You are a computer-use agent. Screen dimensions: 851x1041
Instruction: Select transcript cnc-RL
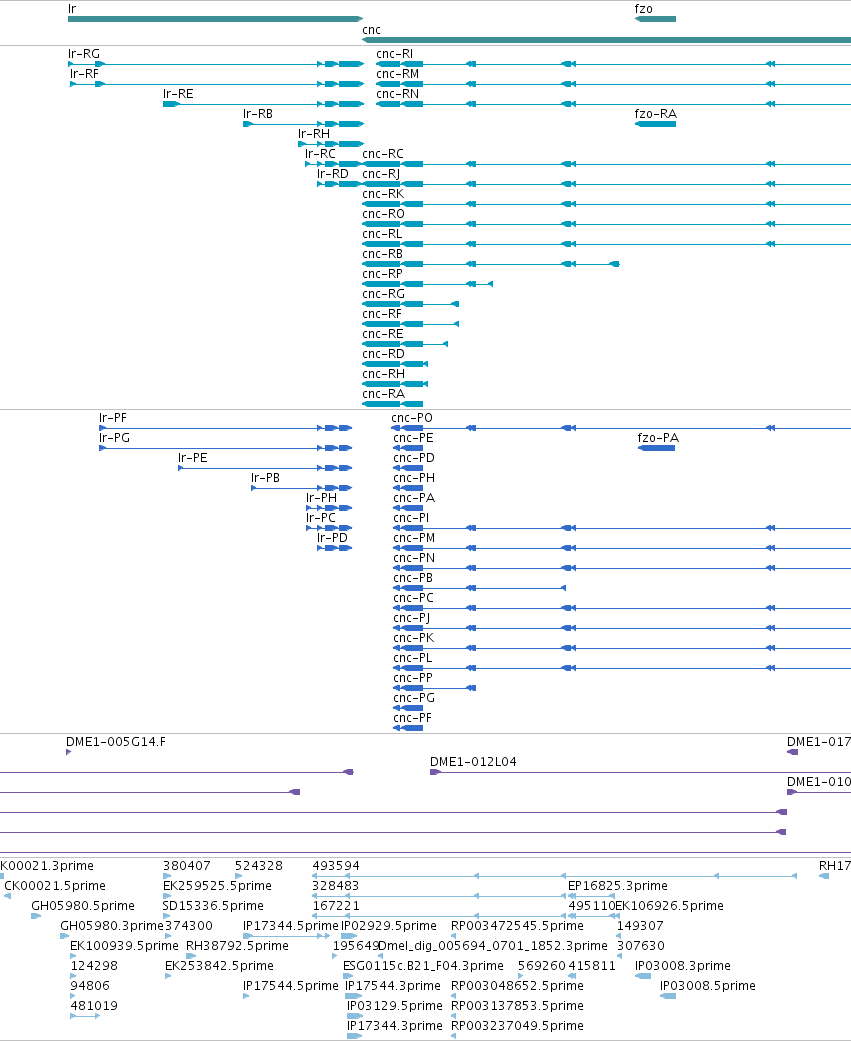(606, 244)
